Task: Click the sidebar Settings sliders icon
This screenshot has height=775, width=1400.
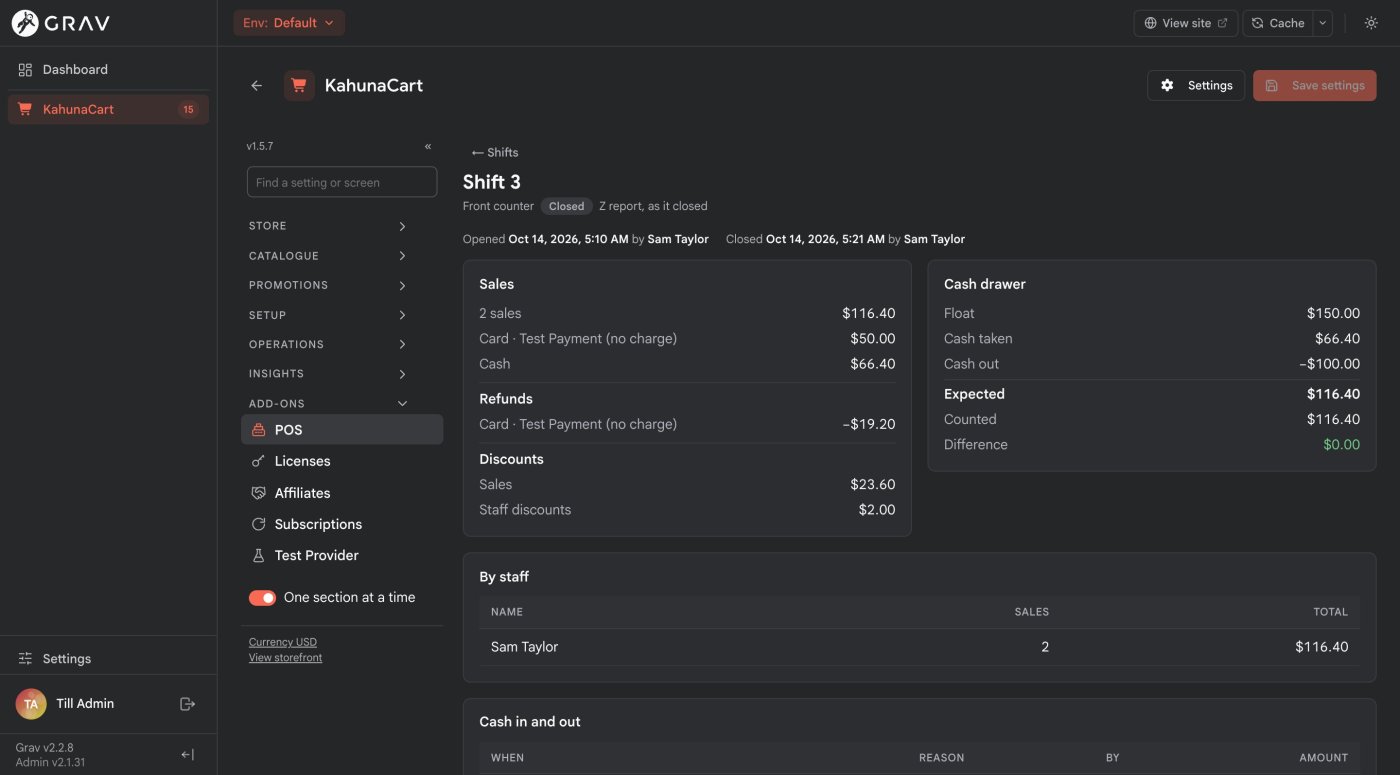Action: click(25, 658)
